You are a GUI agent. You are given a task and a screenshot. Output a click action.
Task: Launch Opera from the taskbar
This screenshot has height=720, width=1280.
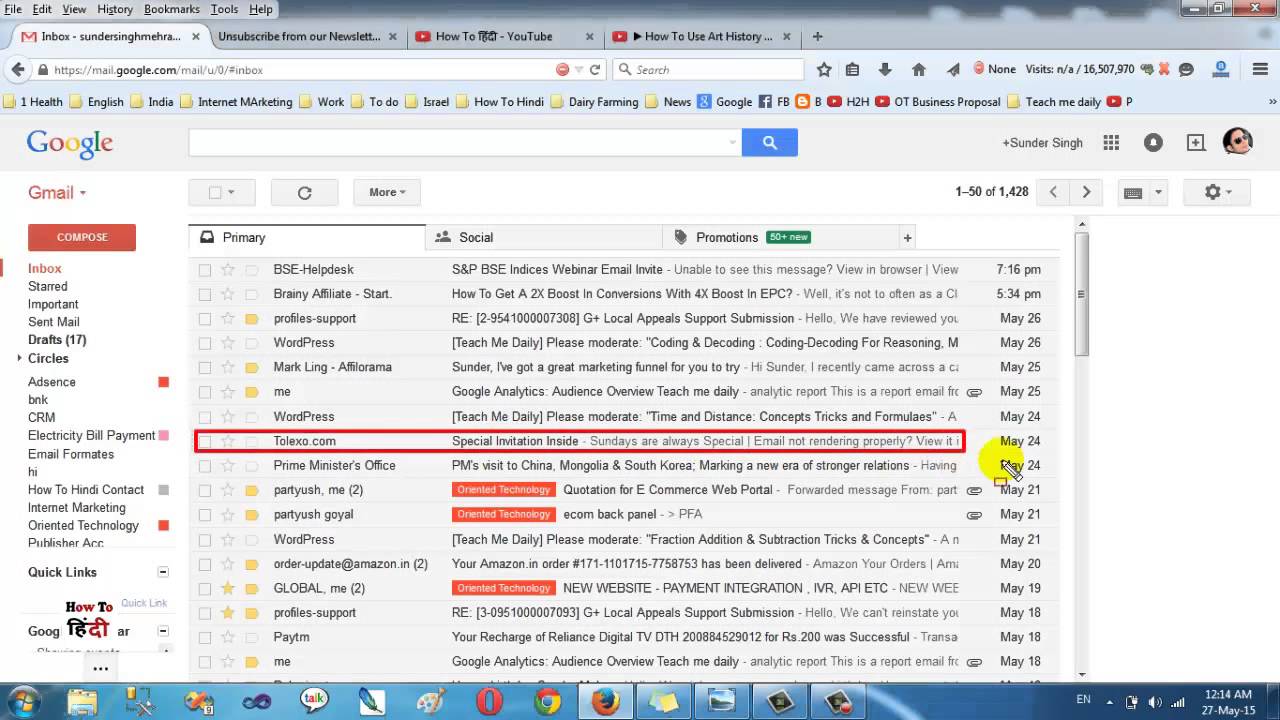[x=489, y=702]
